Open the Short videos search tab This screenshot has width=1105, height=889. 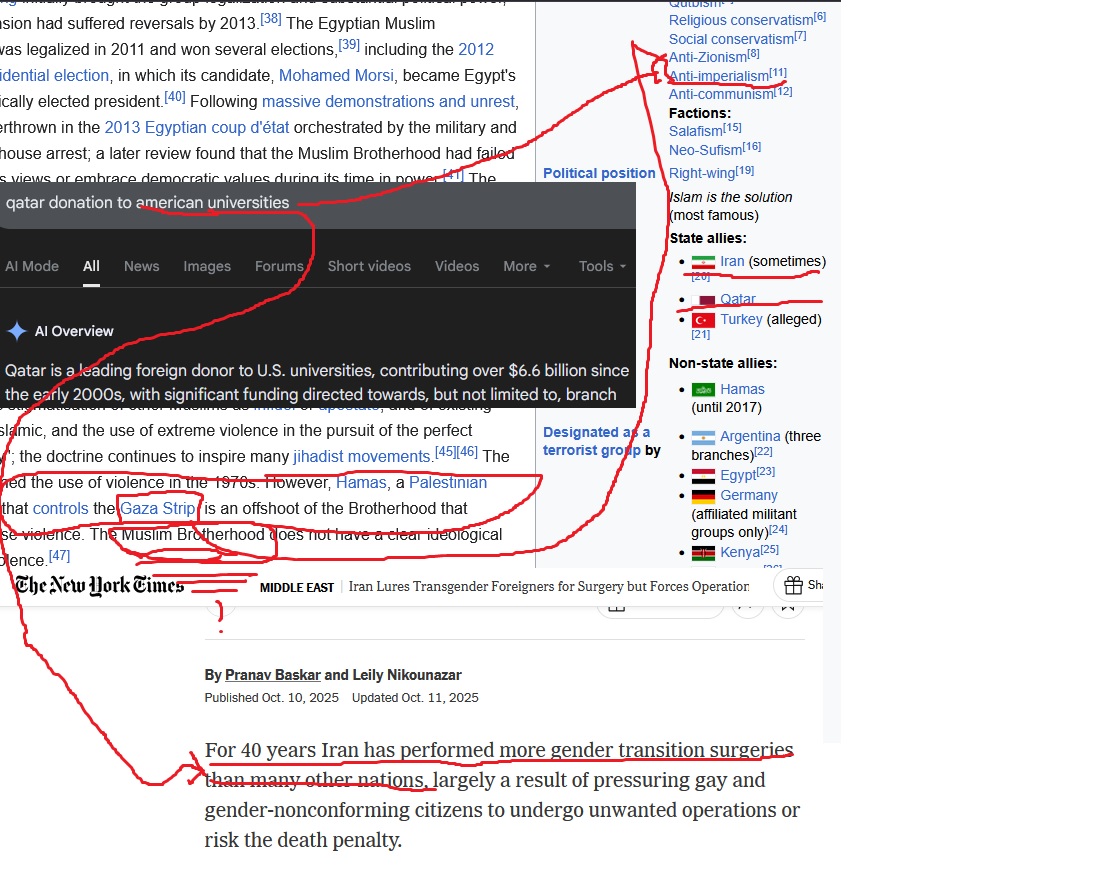(x=369, y=266)
